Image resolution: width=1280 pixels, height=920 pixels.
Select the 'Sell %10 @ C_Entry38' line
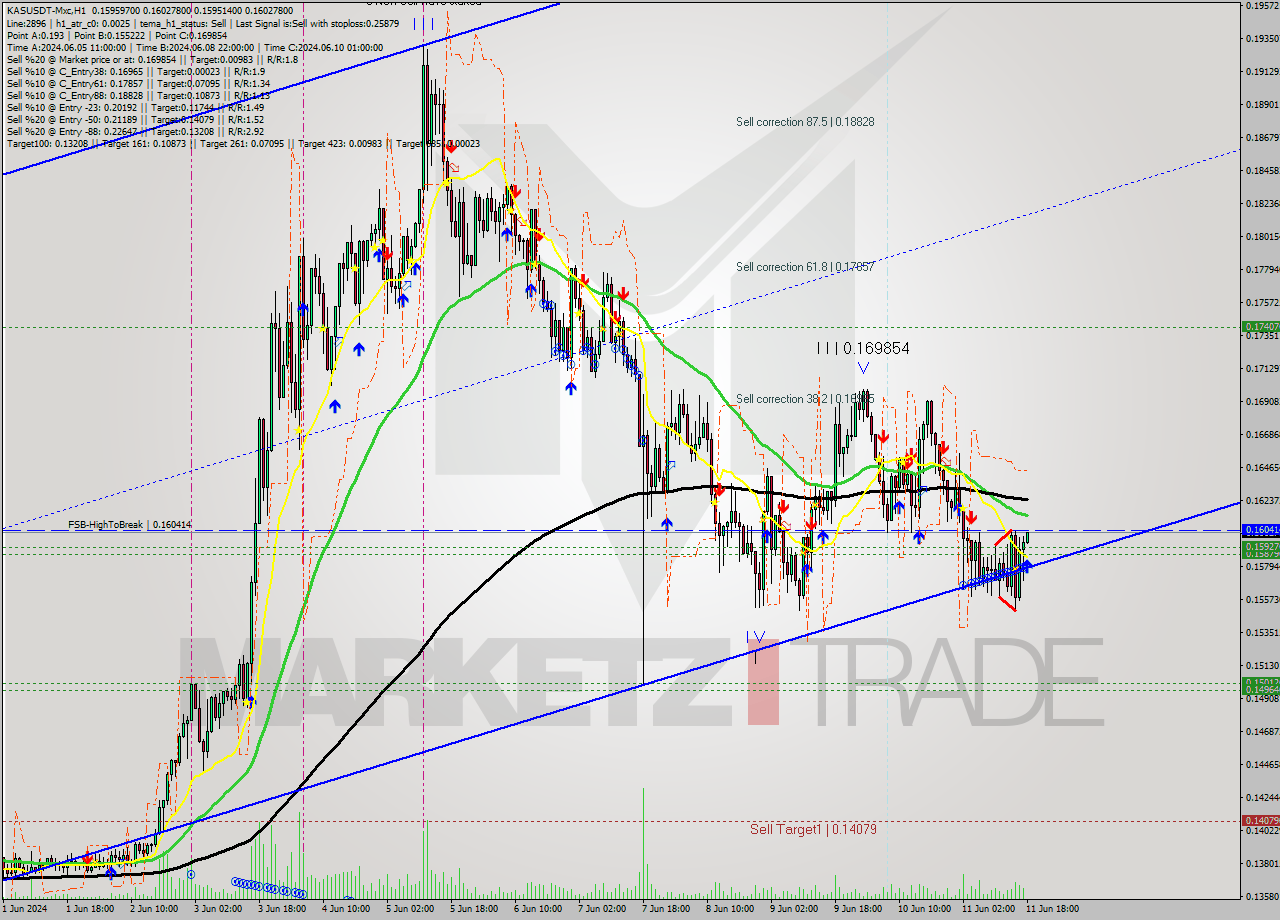click(135, 73)
